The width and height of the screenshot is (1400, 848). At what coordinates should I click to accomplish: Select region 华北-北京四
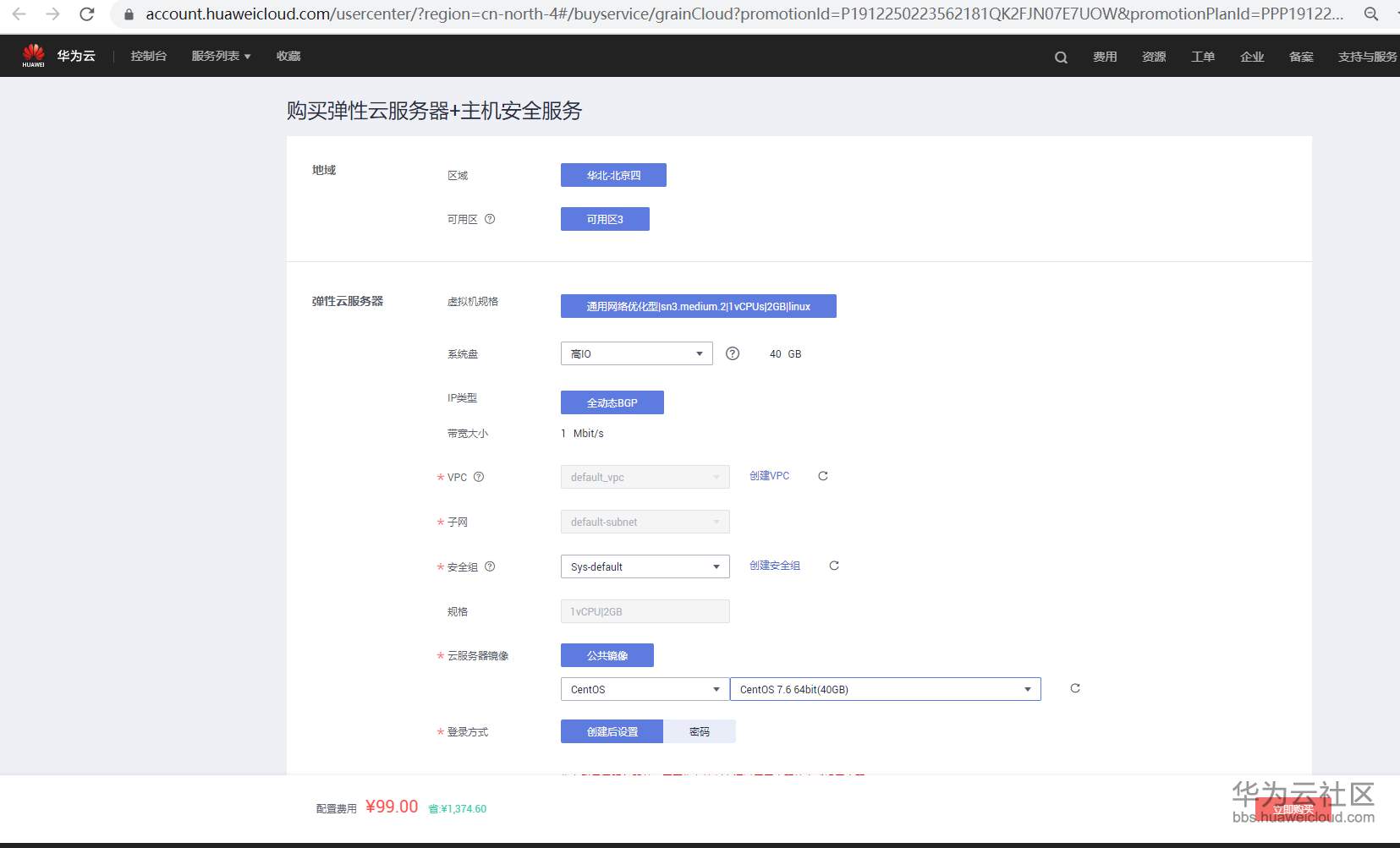click(613, 175)
